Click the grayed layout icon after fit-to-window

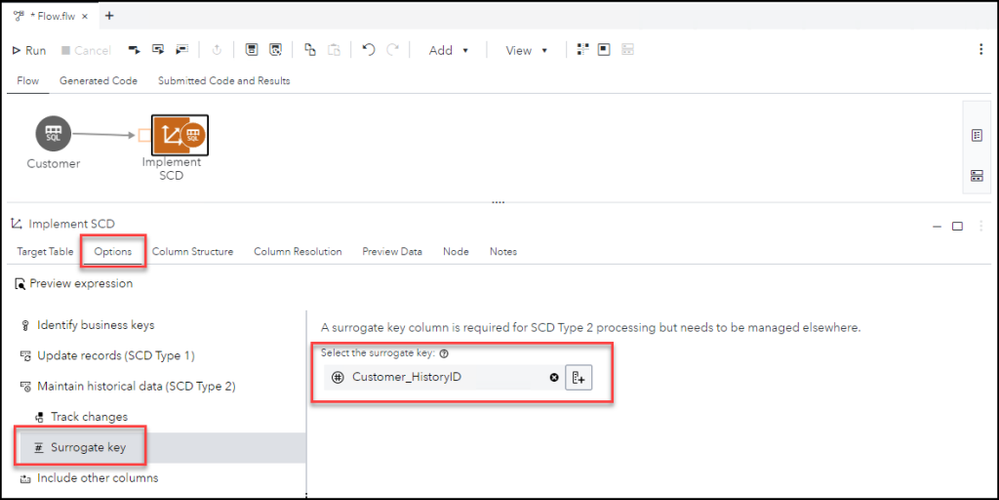628,50
